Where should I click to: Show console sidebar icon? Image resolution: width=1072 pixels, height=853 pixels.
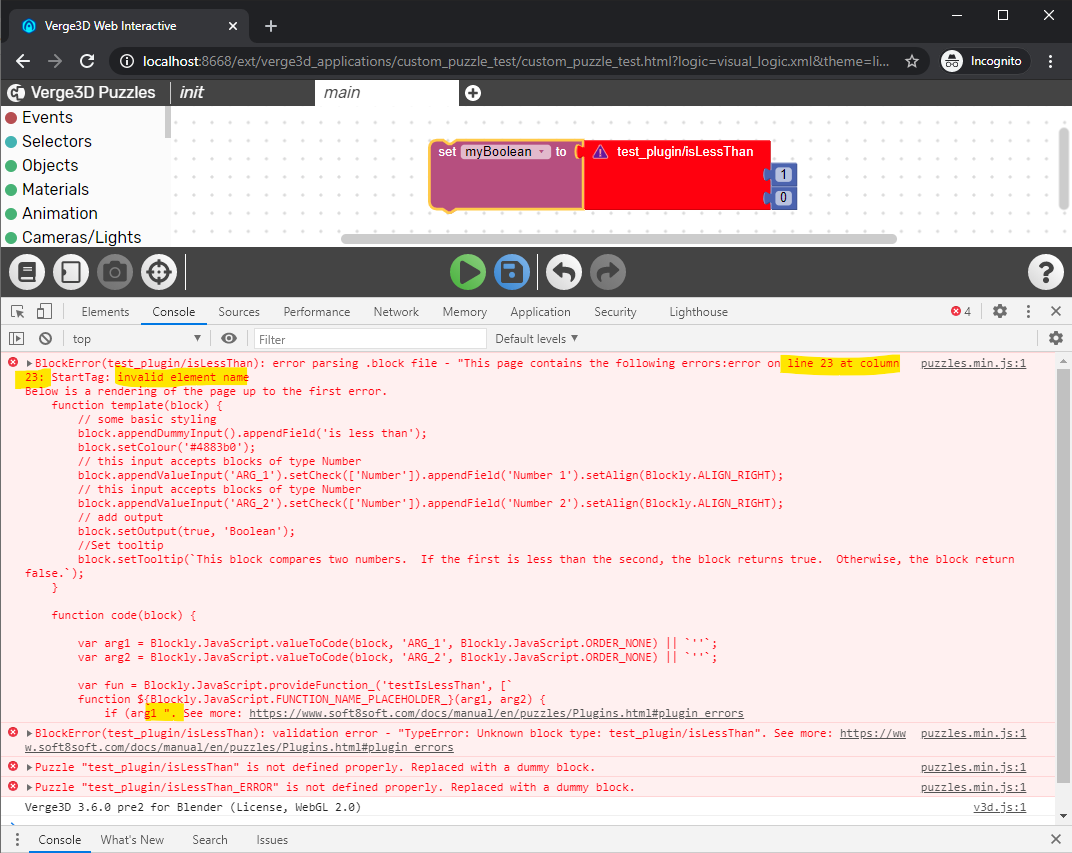pyautogui.click(x=16, y=338)
